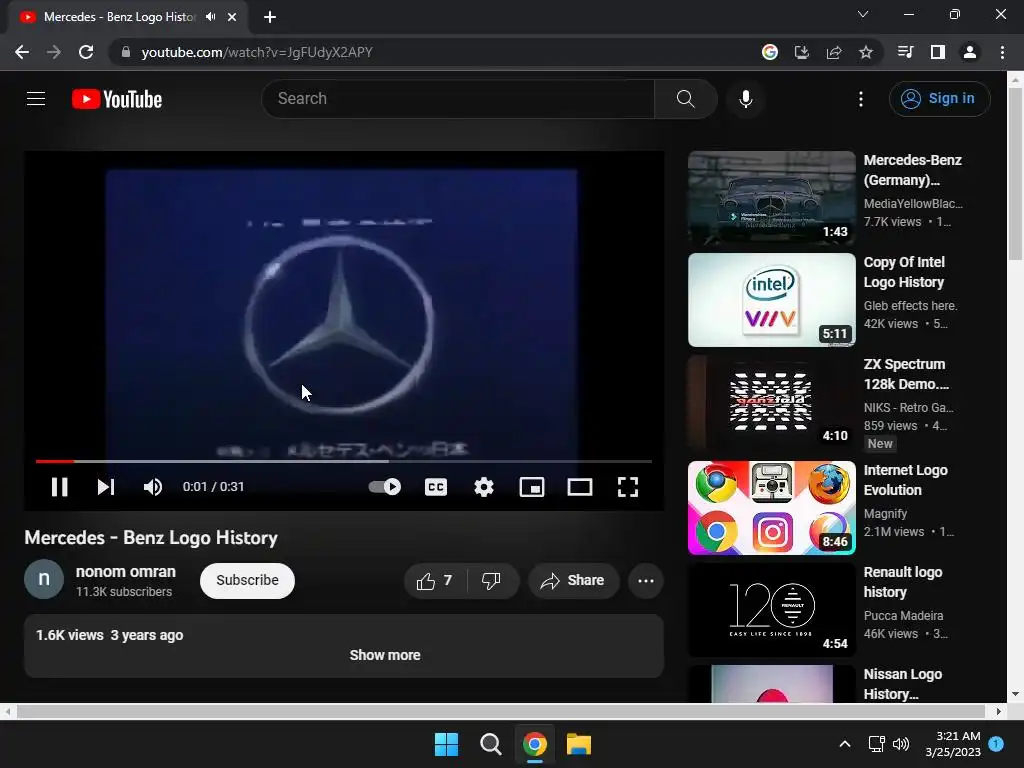Open the tab search chevron
Image resolution: width=1024 pixels, height=768 pixels.
tap(863, 14)
